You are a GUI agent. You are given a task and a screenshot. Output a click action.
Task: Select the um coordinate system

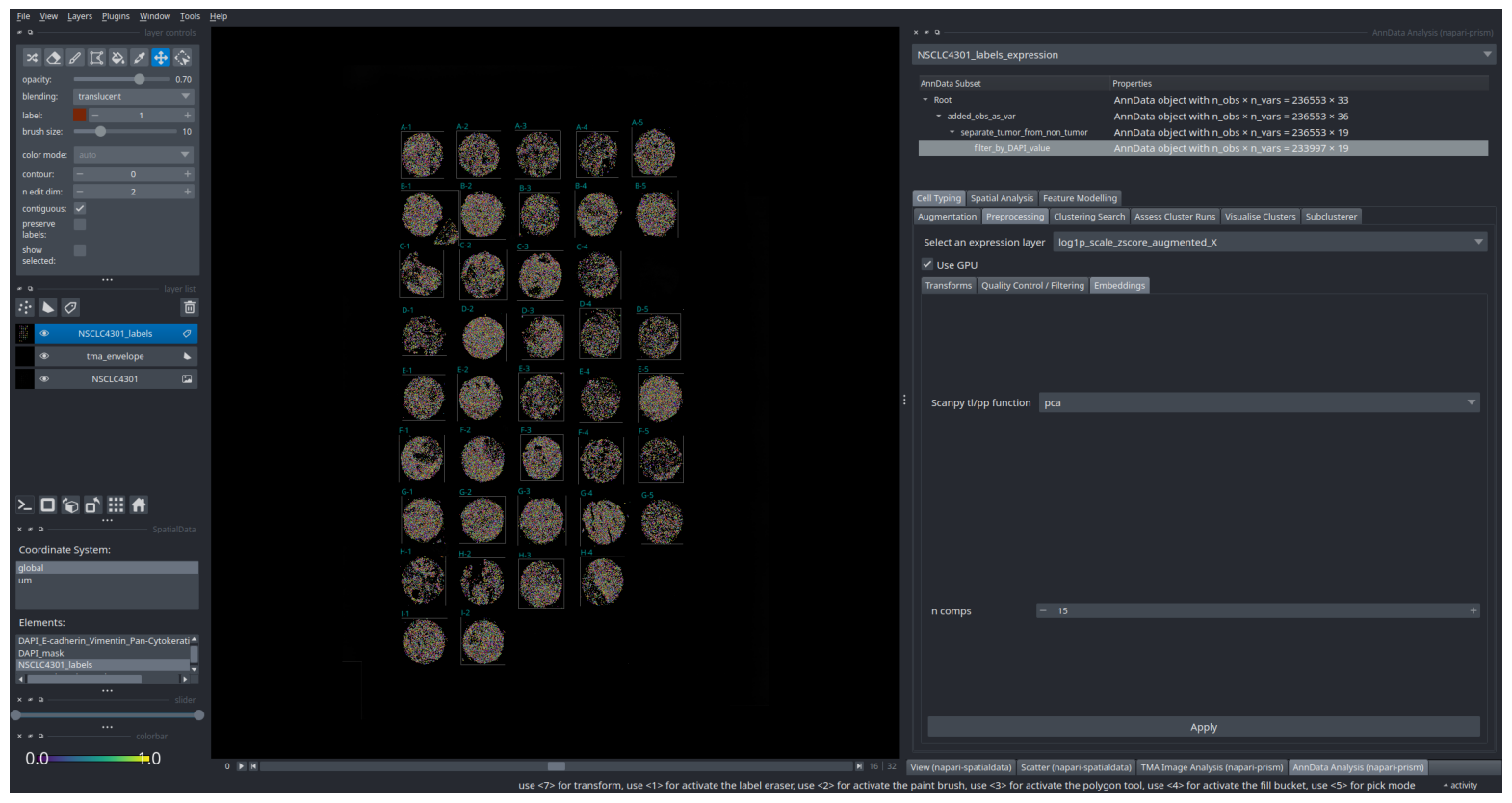pyautogui.click(x=107, y=581)
